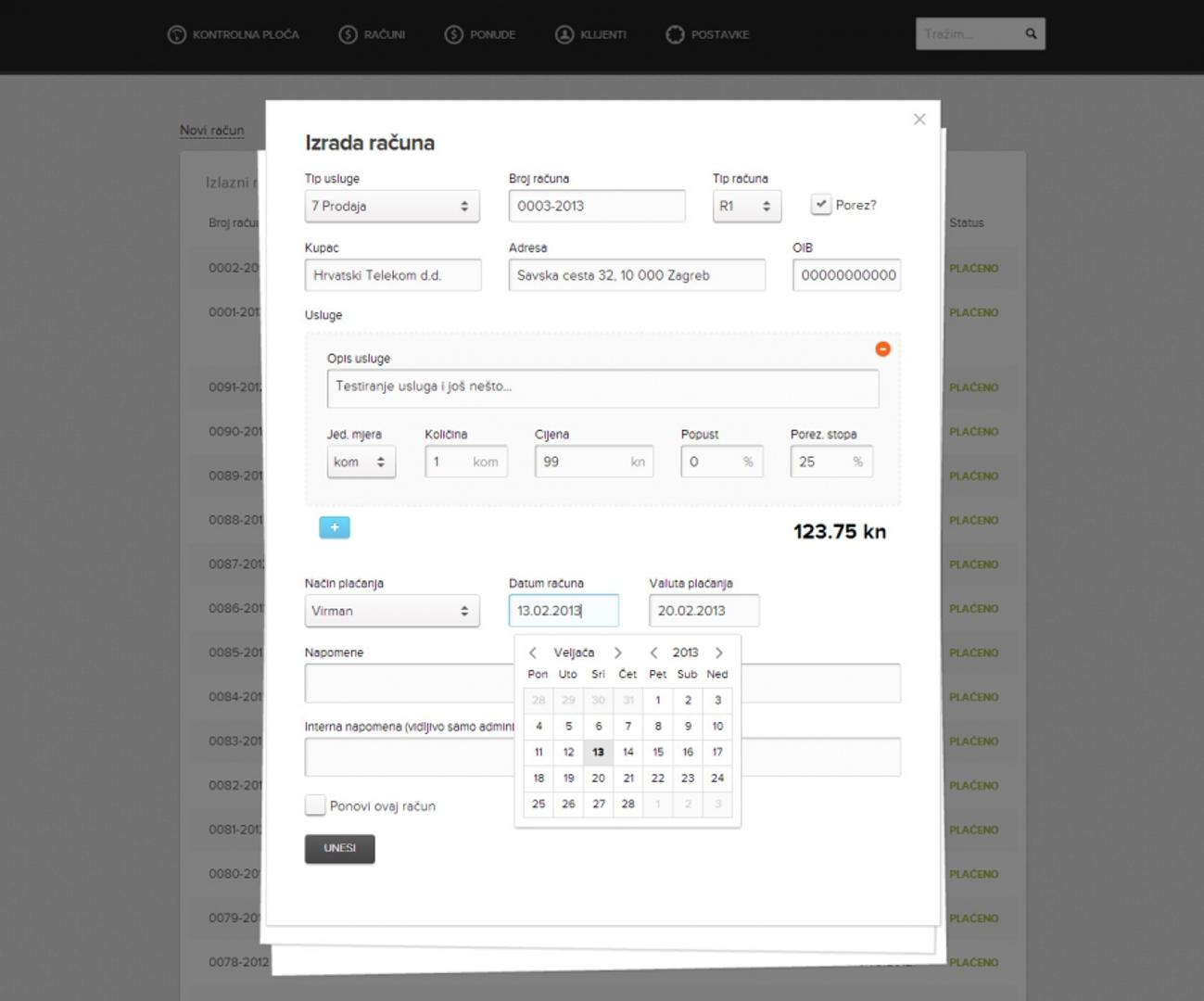Viewport: 1204px width, 1001px height.
Task: Click the UNESI submit button
Action: 339,849
